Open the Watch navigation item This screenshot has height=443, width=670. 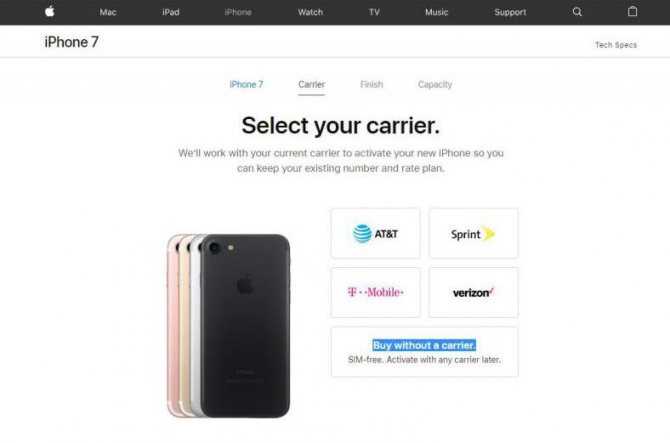[x=311, y=12]
